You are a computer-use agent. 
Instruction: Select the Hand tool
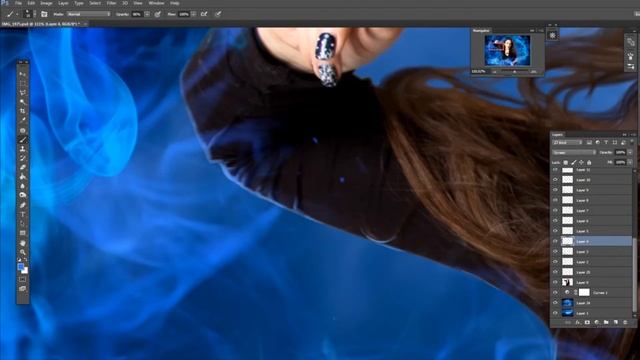coord(22,243)
